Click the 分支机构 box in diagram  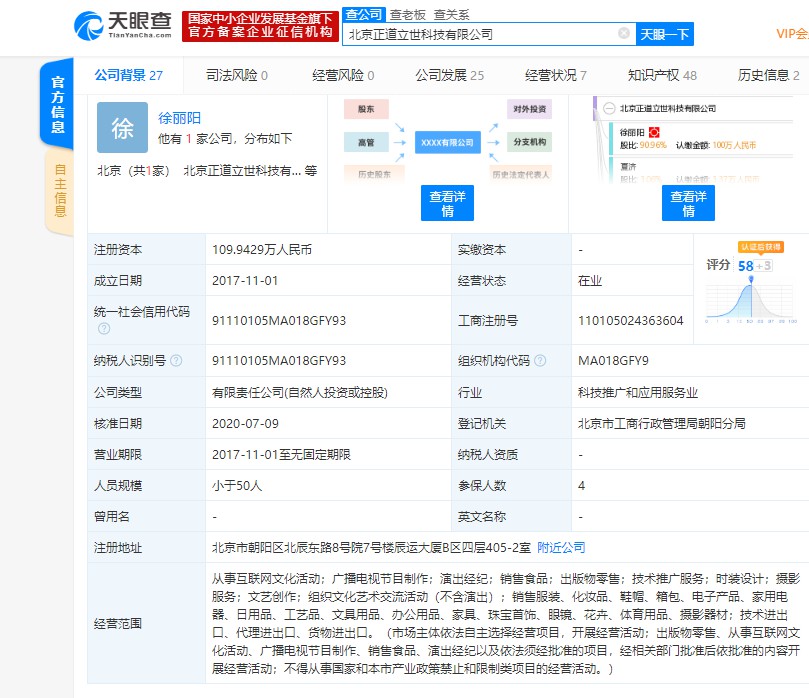pyautogui.click(x=529, y=142)
